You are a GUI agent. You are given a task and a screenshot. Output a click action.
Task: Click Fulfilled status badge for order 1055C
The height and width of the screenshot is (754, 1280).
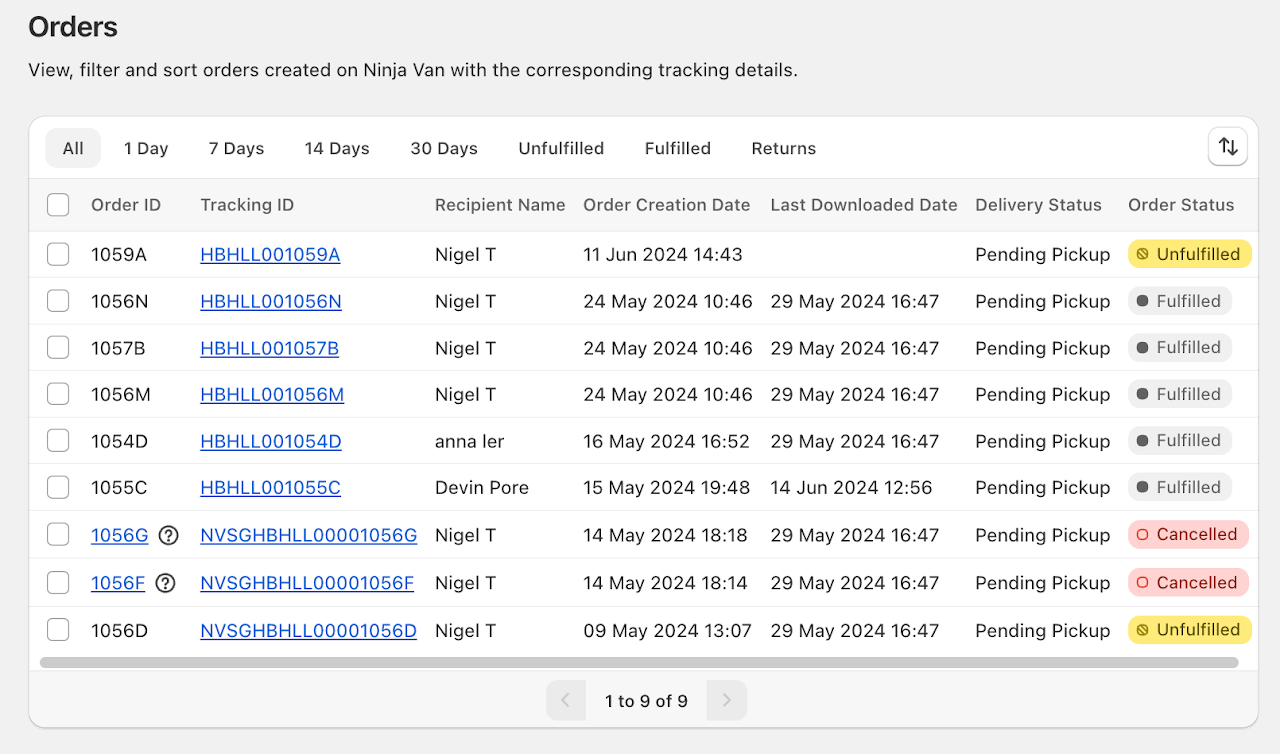[x=1179, y=487]
